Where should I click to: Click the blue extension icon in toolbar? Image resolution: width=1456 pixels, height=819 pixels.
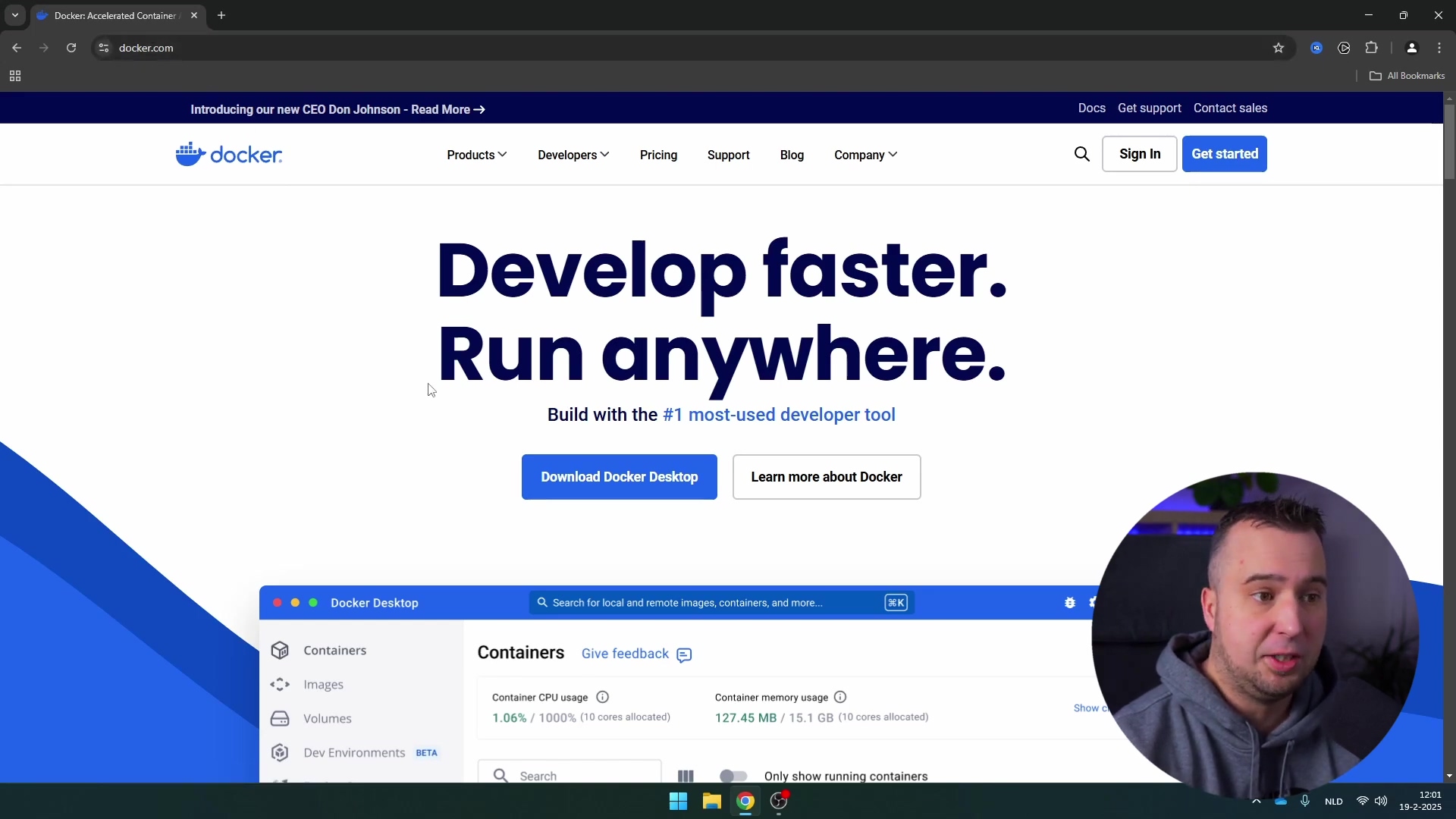pyautogui.click(x=1316, y=48)
